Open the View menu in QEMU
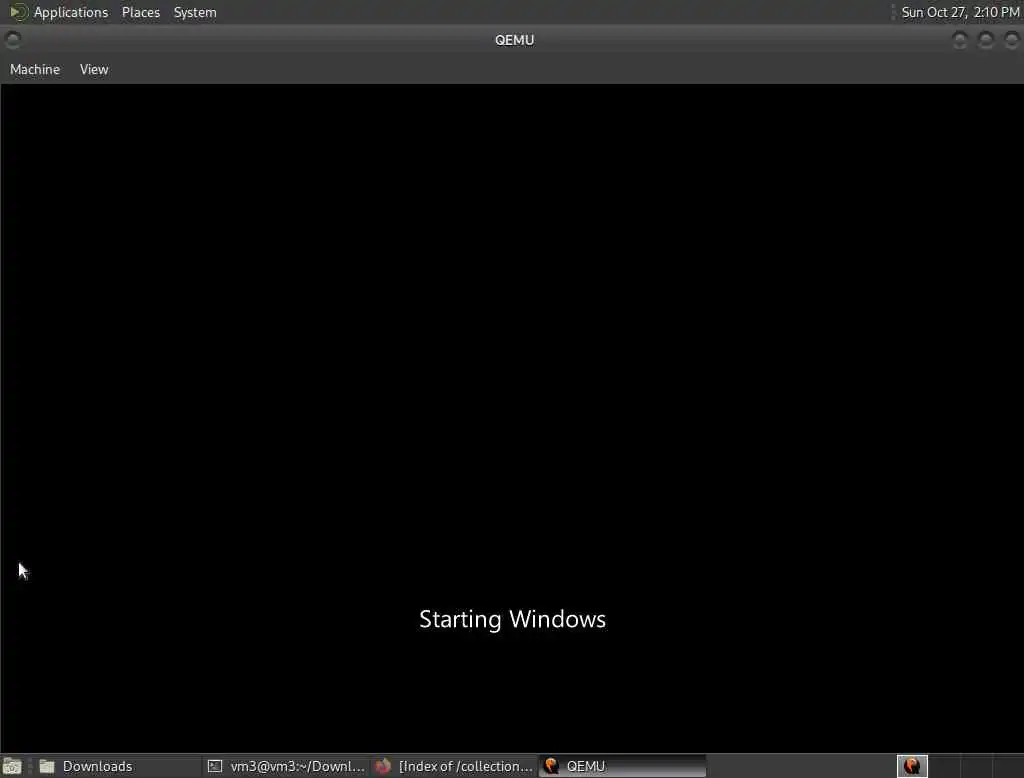1024x778 pixels. (x=94, y=69)
